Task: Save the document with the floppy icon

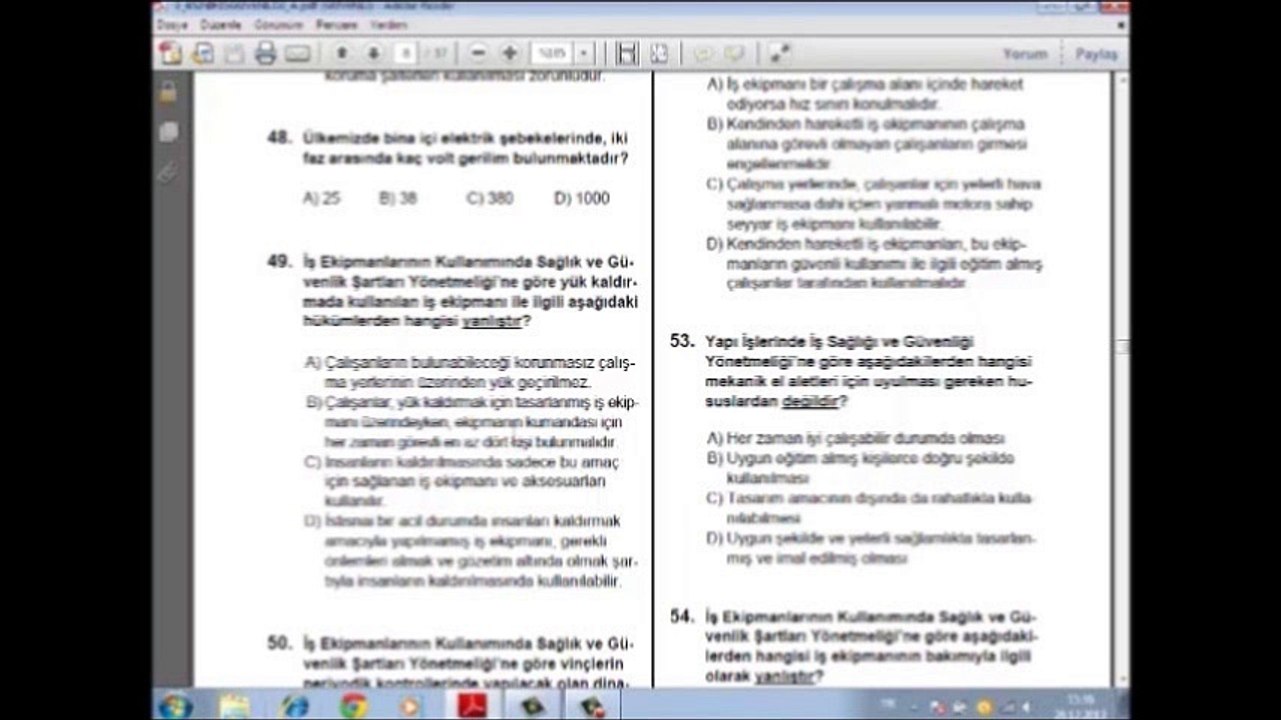Action: click(234, 53)
